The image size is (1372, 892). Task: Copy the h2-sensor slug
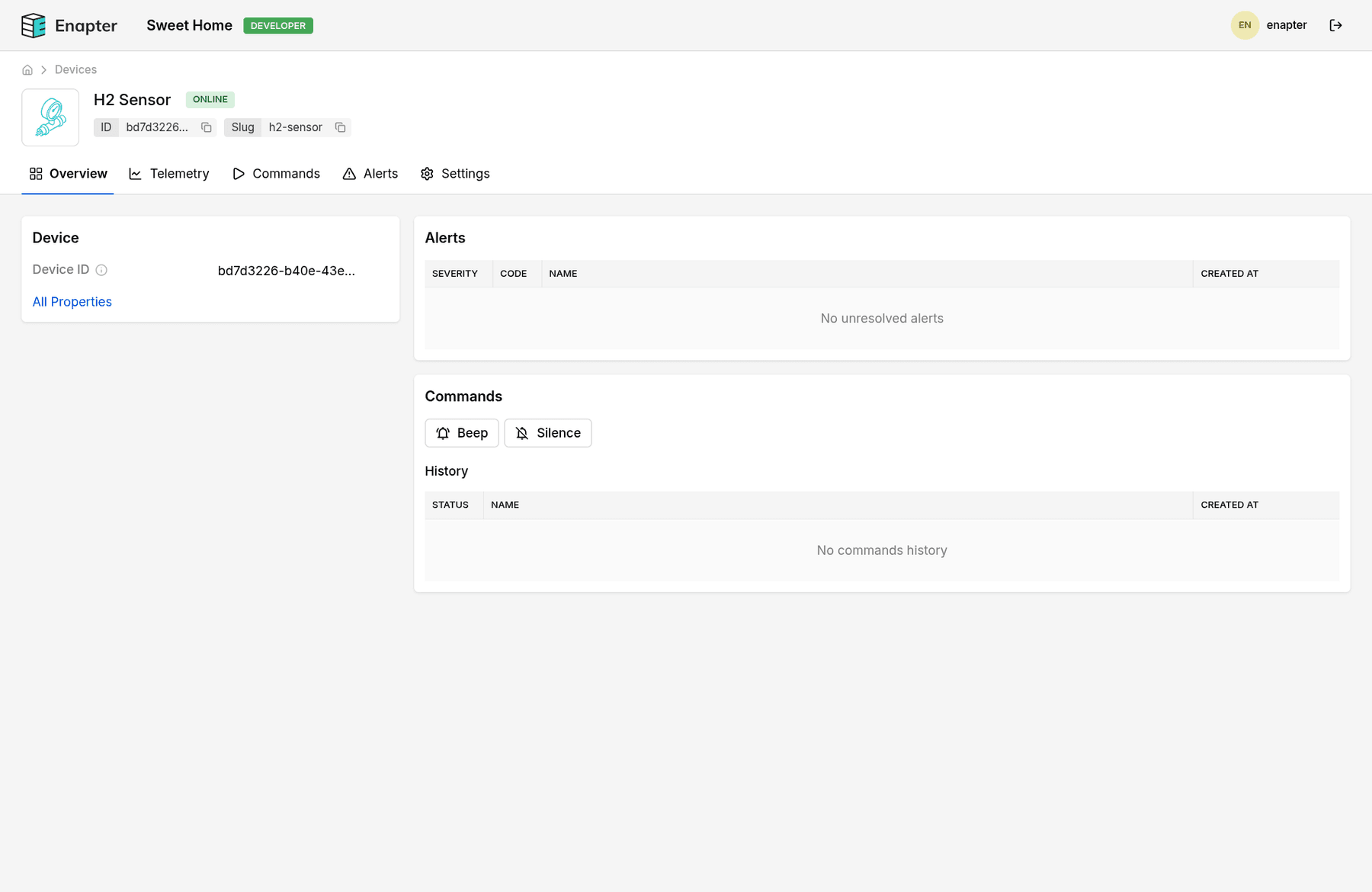340,127
